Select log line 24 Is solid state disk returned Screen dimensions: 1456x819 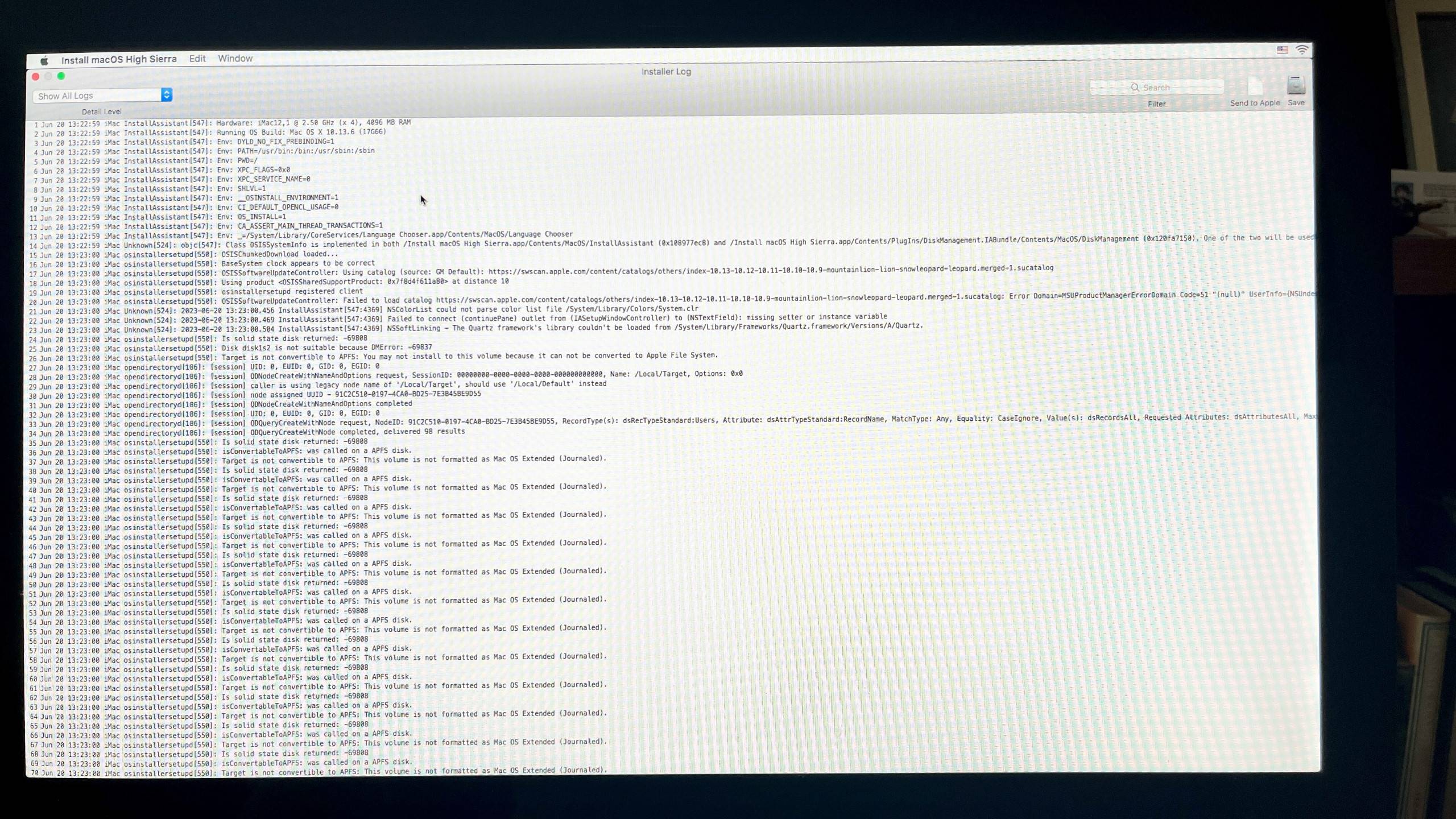tap(198, 340)
